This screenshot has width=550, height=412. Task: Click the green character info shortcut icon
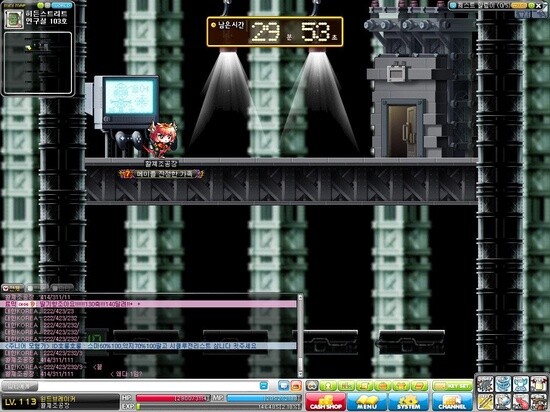pyautogui.click(x=328, y=386)
